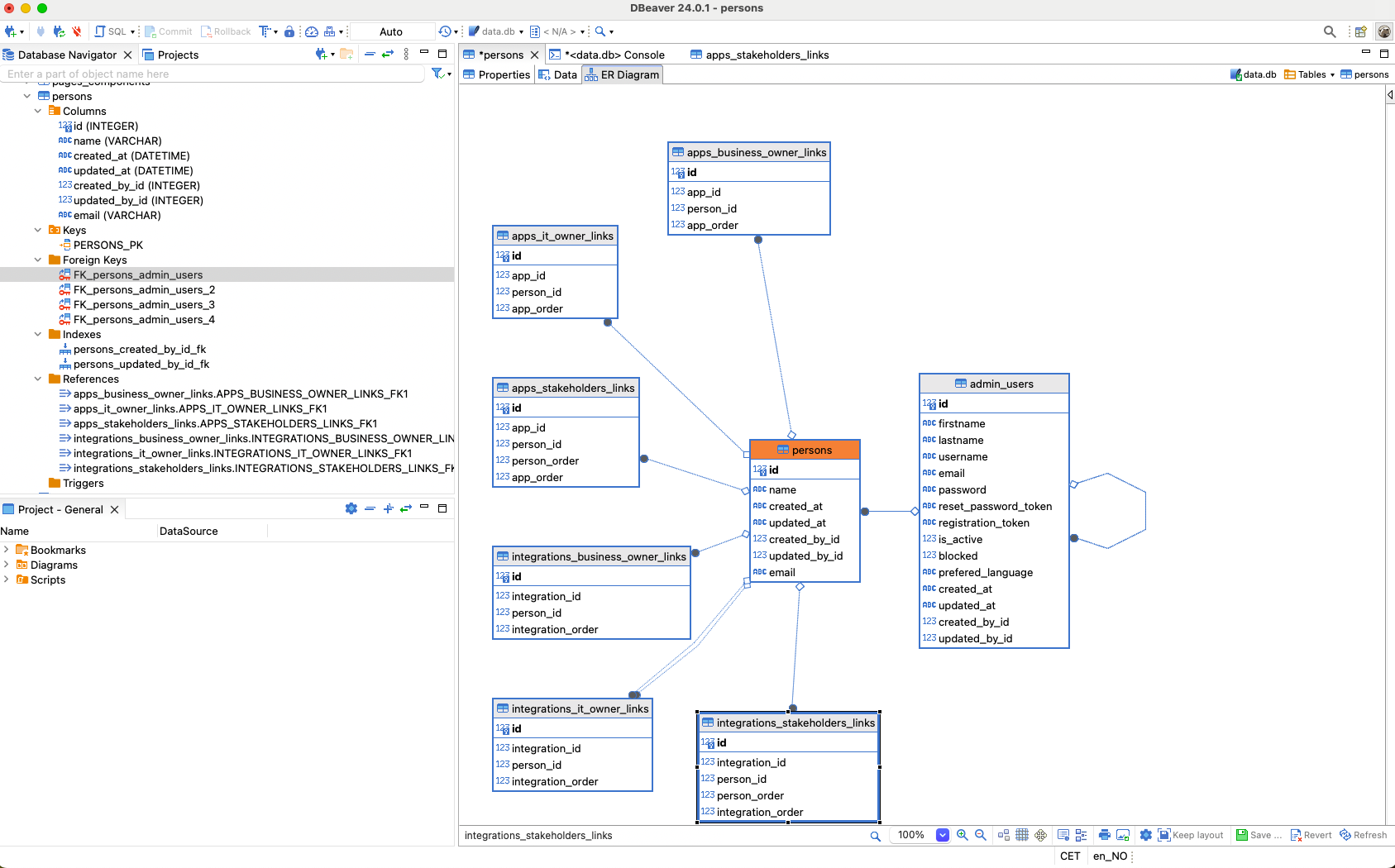Zoom in on the ER diagram

962,835
